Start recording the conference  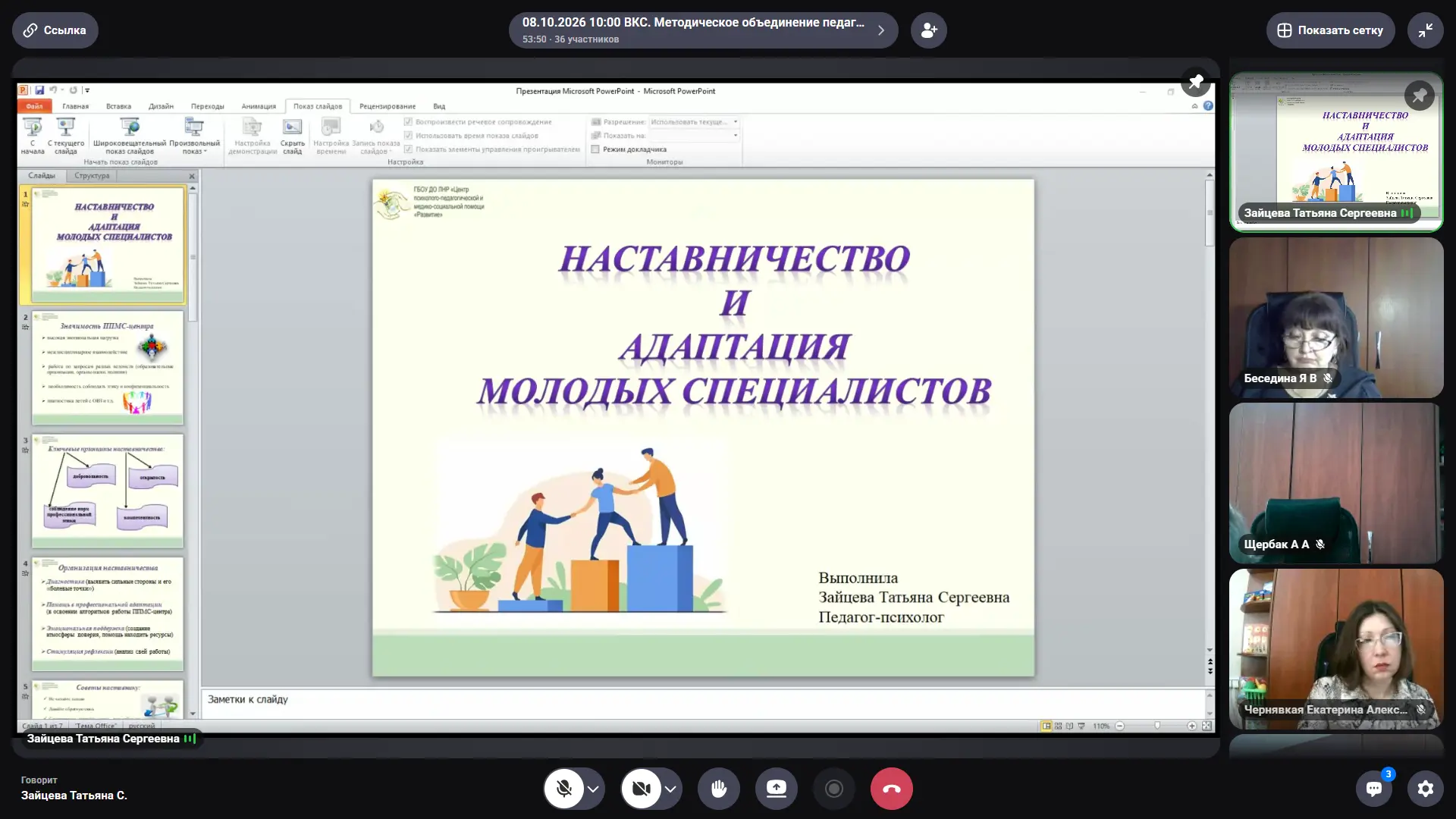point(833,789)
